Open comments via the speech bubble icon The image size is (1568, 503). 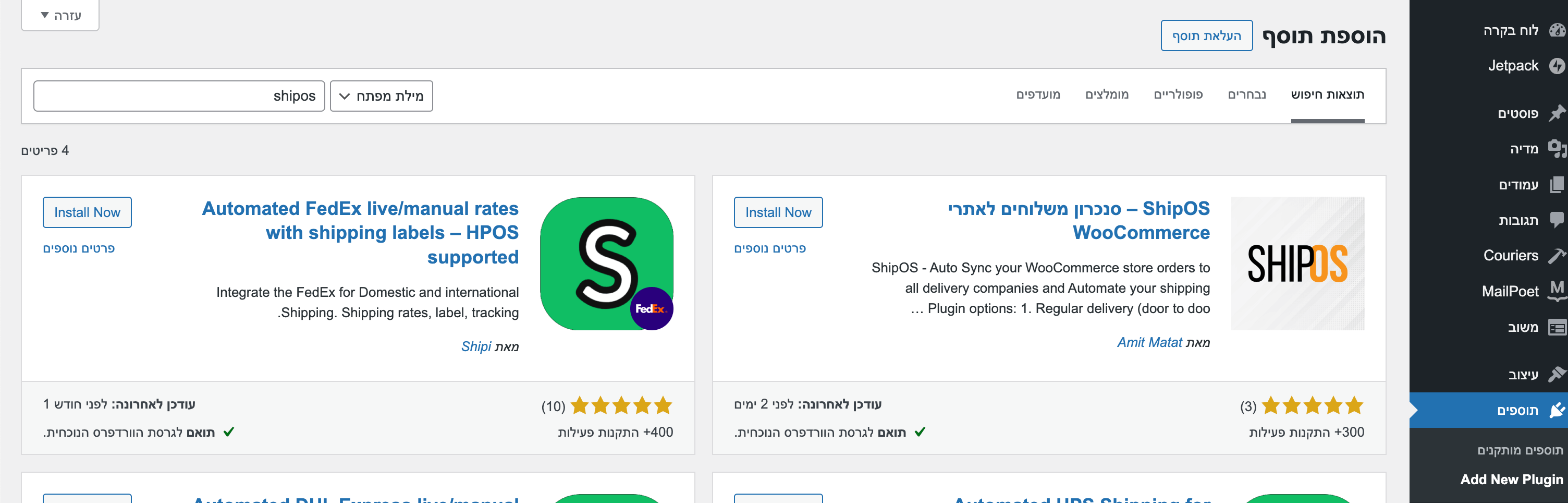point(1557,220)
